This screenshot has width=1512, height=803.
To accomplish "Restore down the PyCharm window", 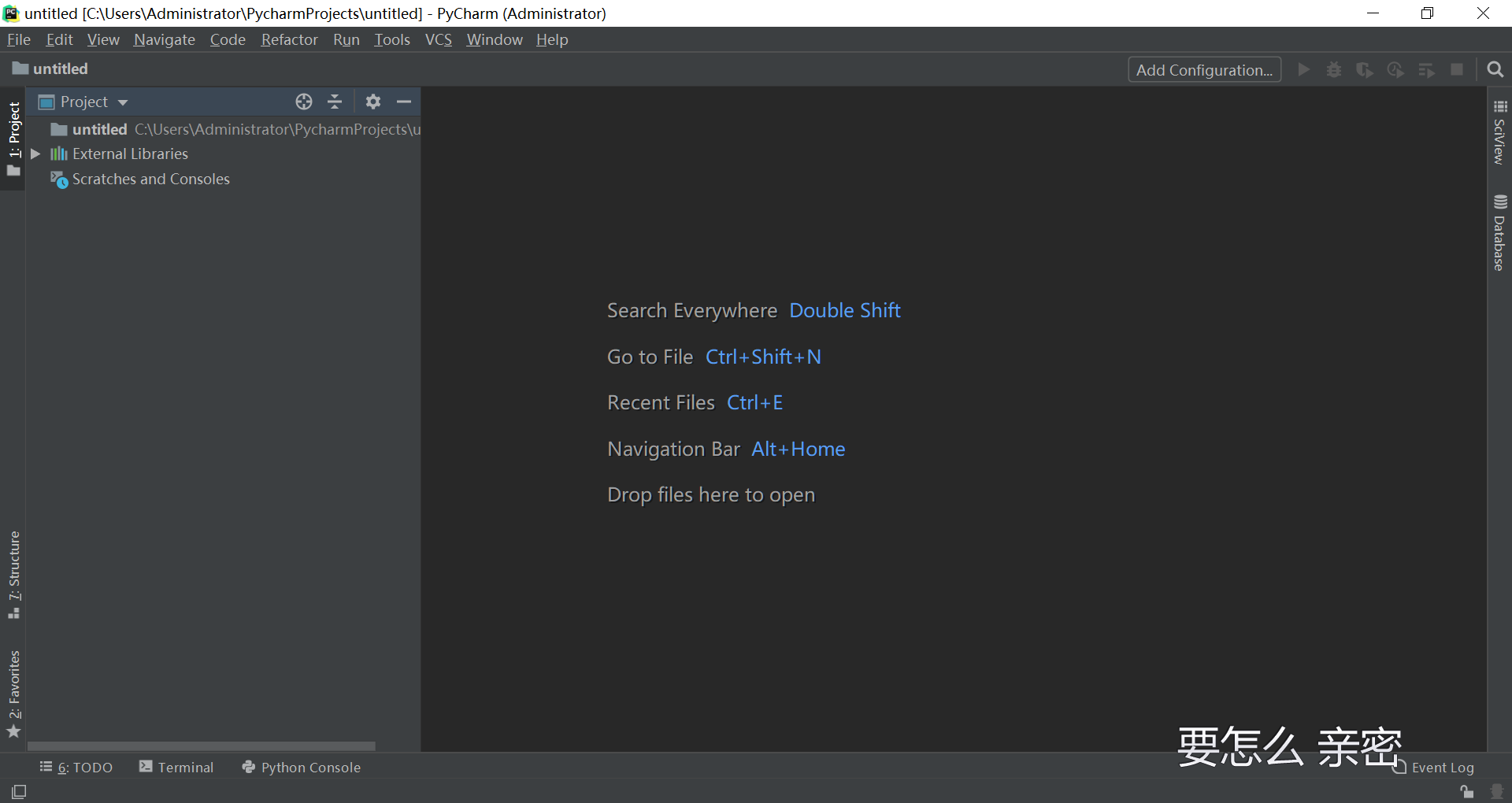I will tap(1427, 13).
